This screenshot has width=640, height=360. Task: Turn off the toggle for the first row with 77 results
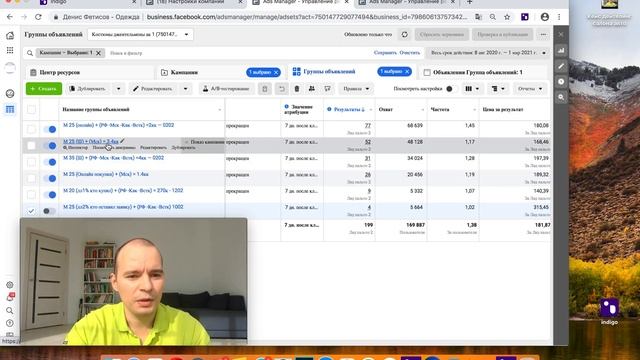49,129
